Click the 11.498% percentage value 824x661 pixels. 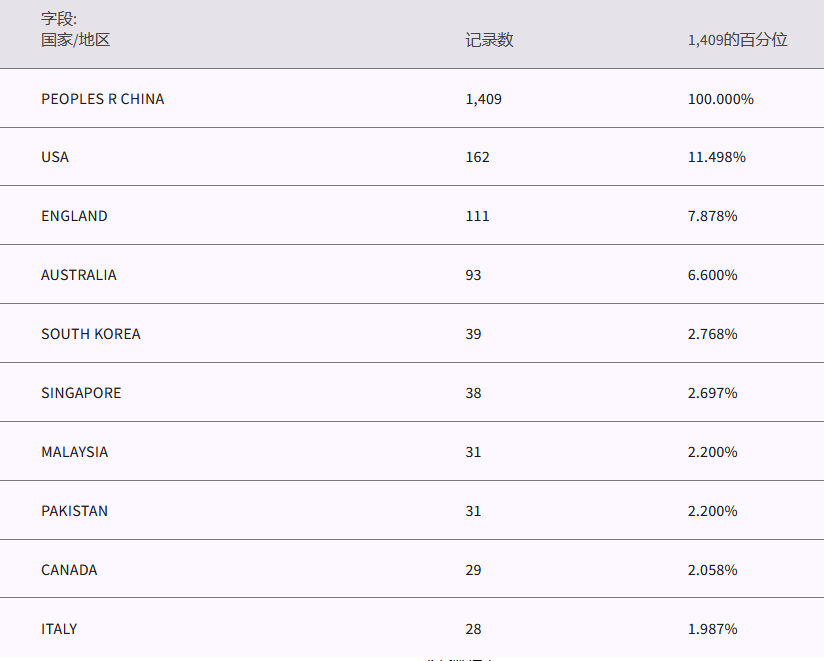(716, 157)
